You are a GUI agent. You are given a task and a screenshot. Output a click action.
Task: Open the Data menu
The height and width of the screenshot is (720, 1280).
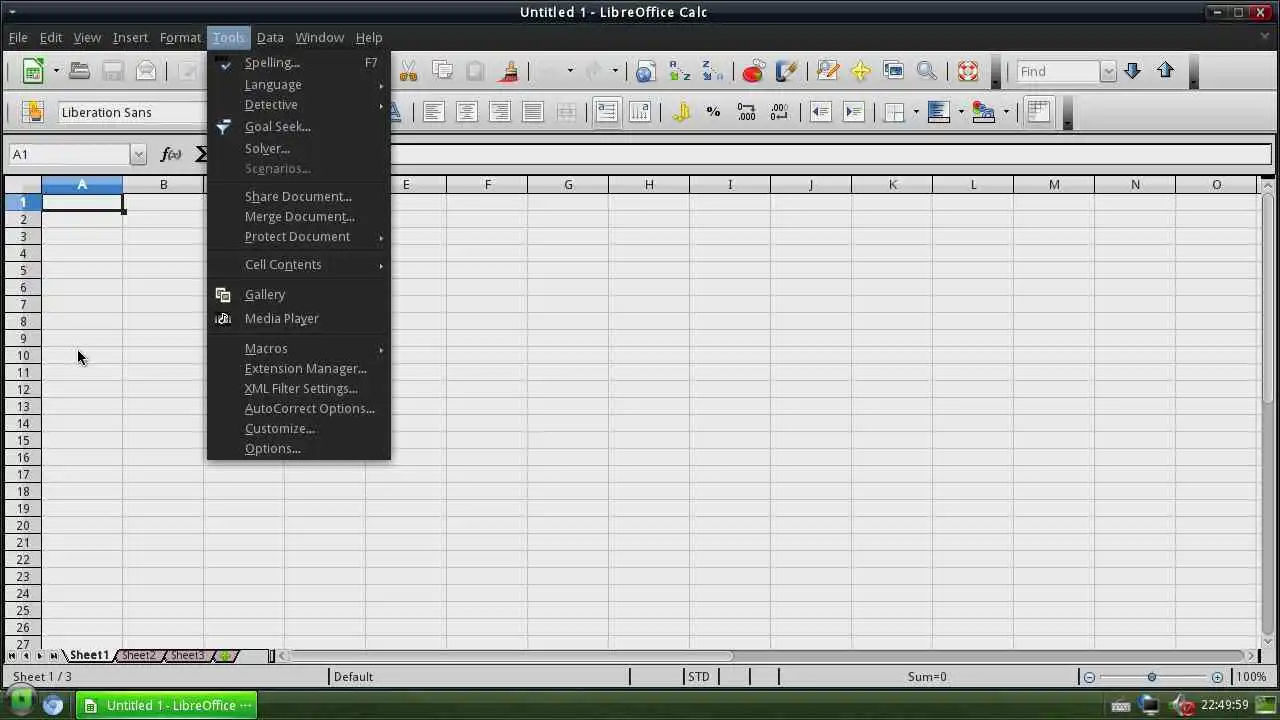pyautogui.click(x=270, y=37)
